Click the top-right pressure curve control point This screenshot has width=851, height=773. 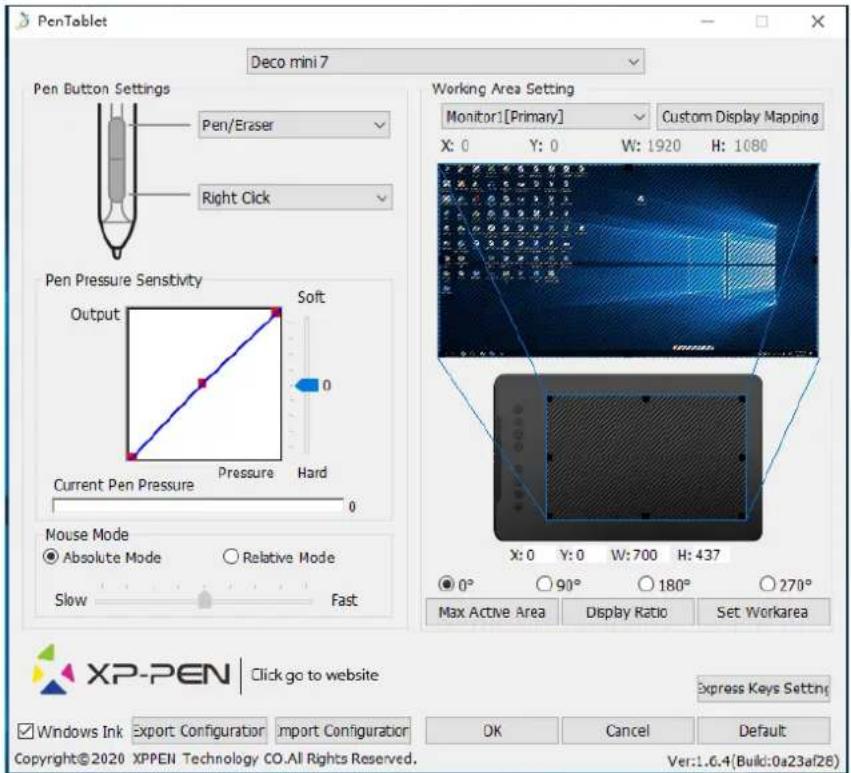pos(276,312)
